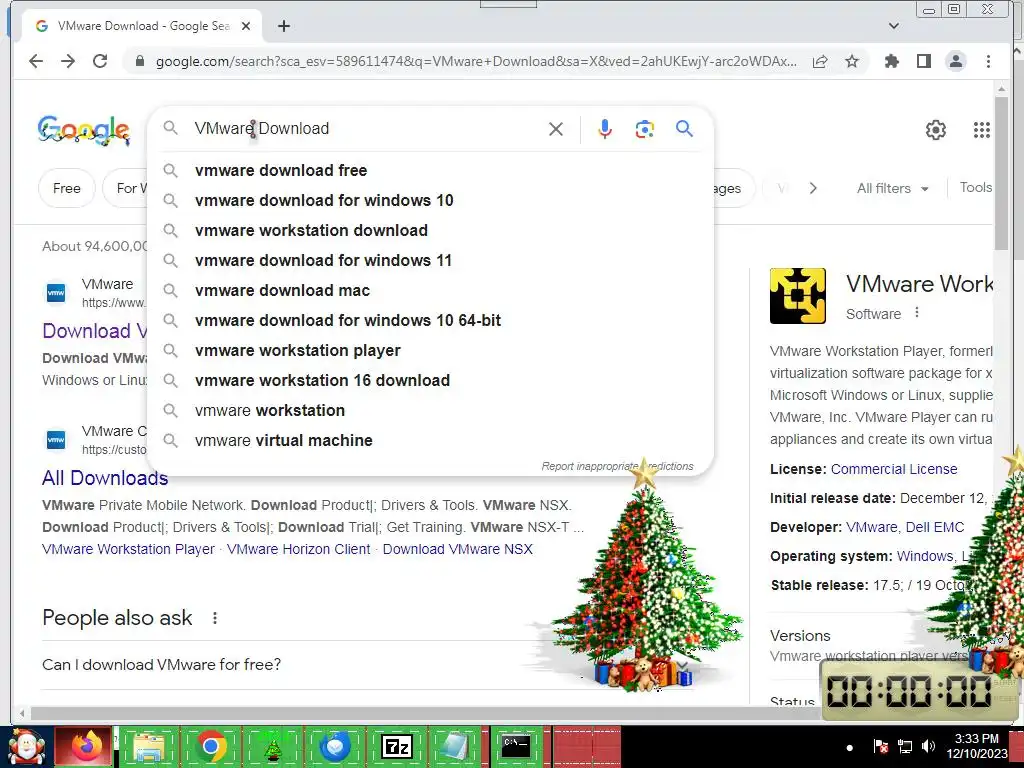
Task: Submit search with blue magnifier
Action: click(x=684, y=128)
